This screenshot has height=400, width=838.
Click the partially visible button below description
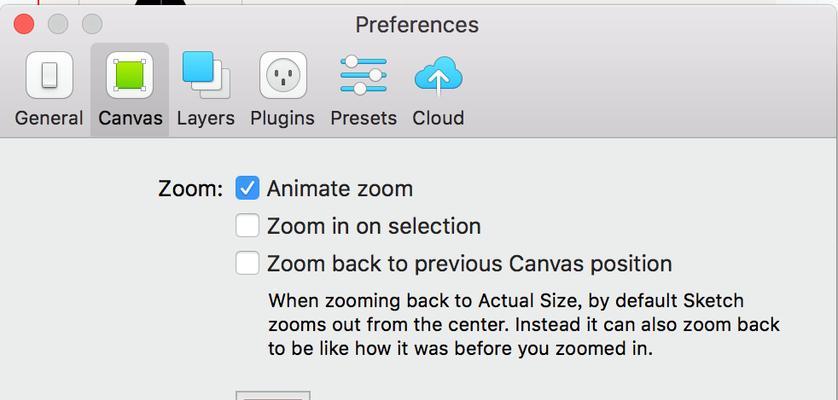[x=273, y=395]
